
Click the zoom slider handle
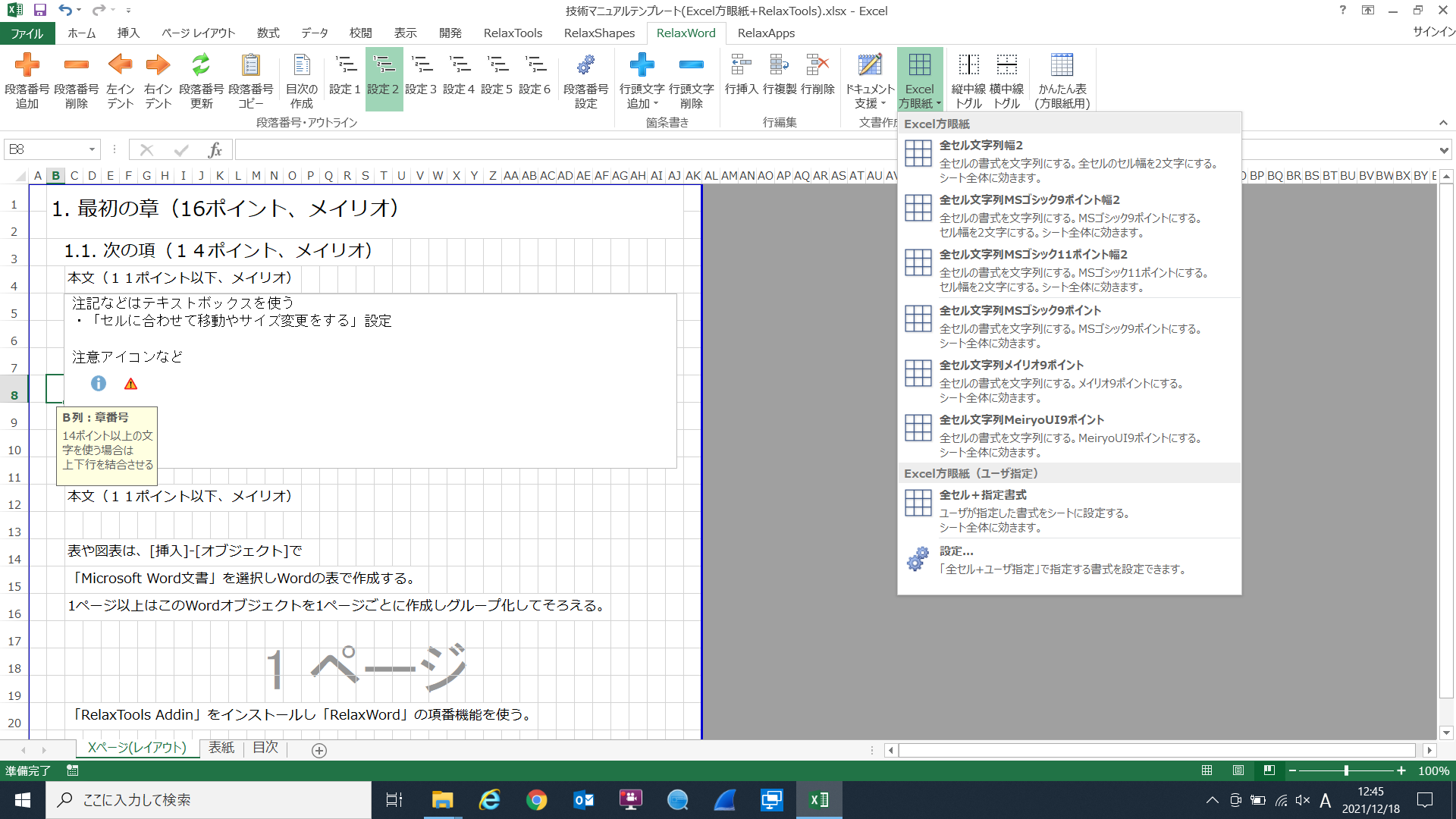(1346, 770)
